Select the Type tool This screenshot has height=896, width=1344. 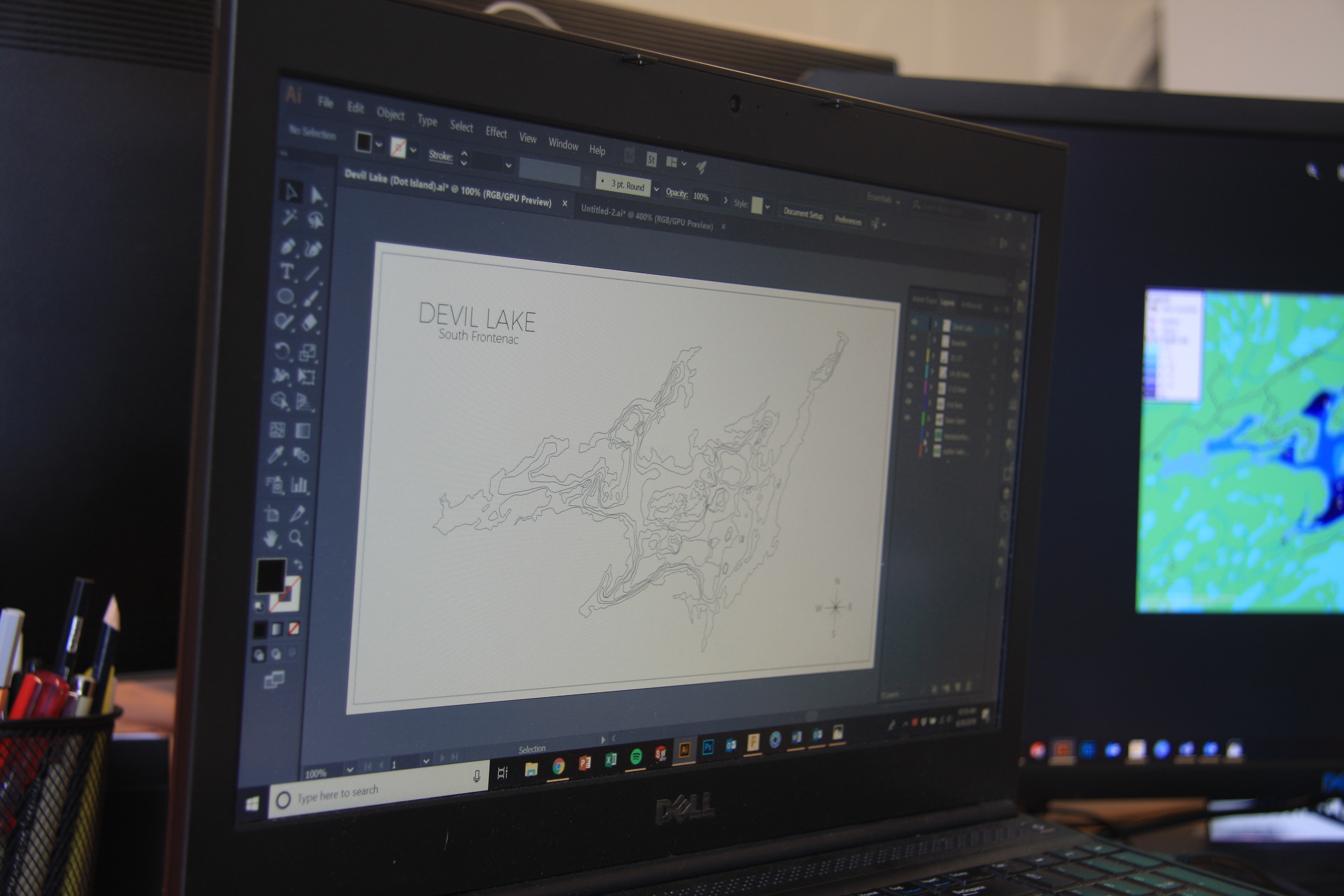(x=287, y=272)
